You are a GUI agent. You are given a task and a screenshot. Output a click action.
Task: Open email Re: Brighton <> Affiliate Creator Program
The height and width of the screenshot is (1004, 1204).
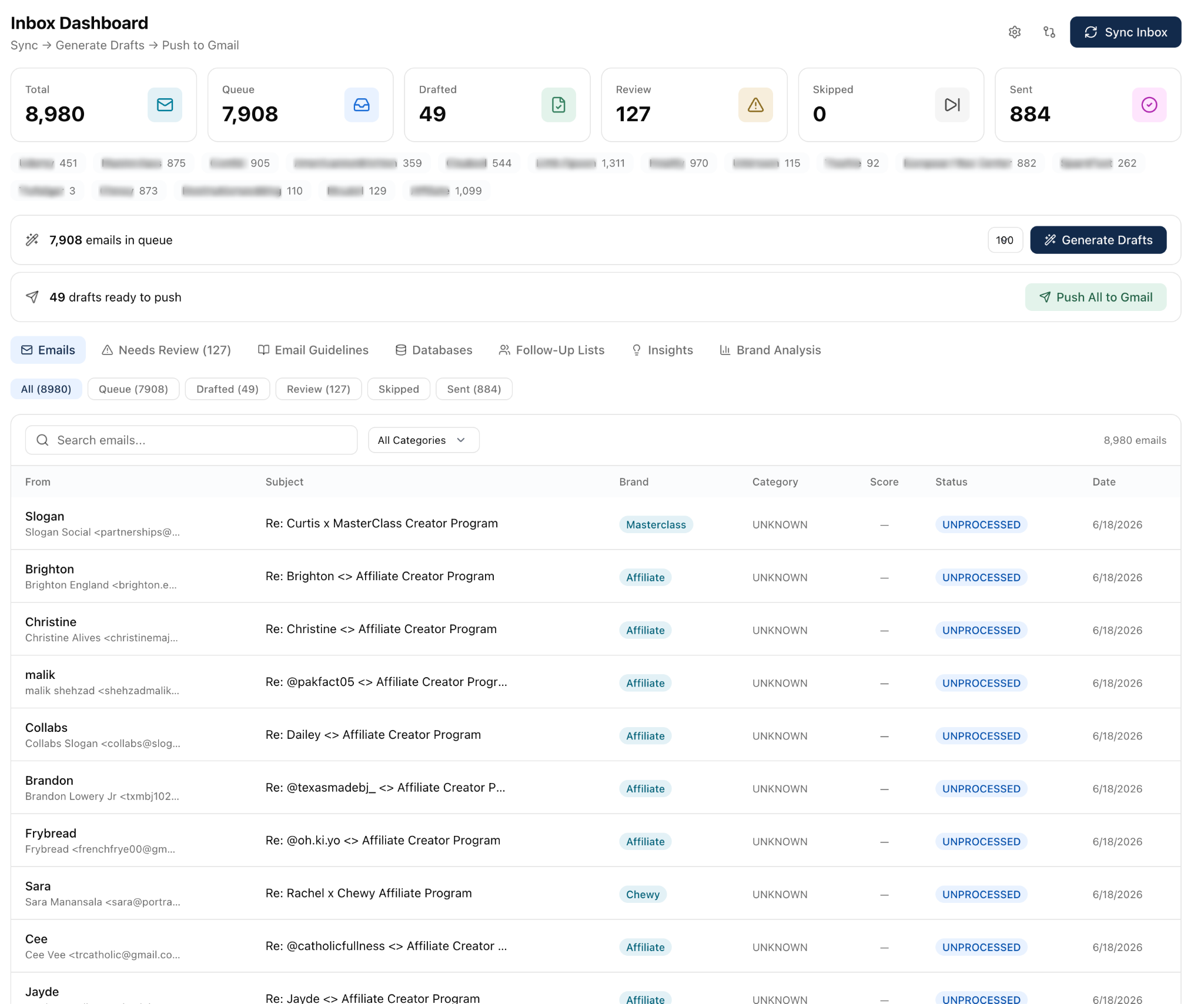point(380,576)
